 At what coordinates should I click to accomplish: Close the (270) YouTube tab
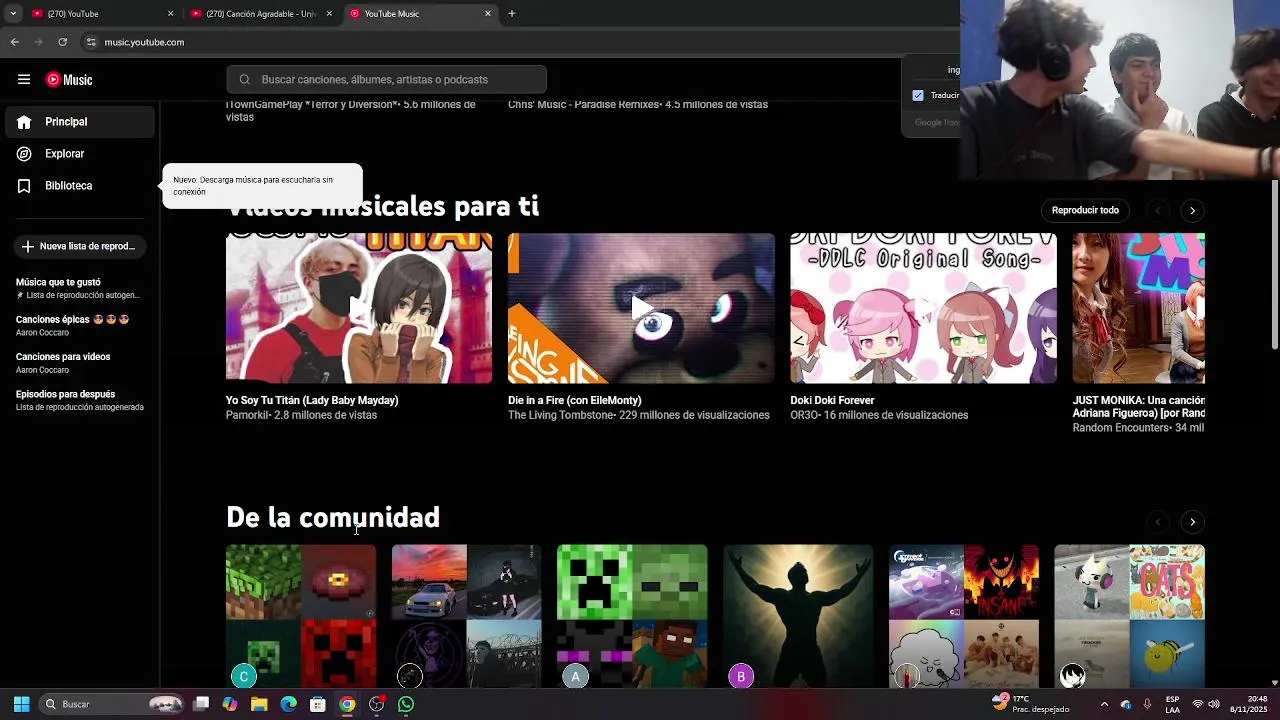pos(170,14)
